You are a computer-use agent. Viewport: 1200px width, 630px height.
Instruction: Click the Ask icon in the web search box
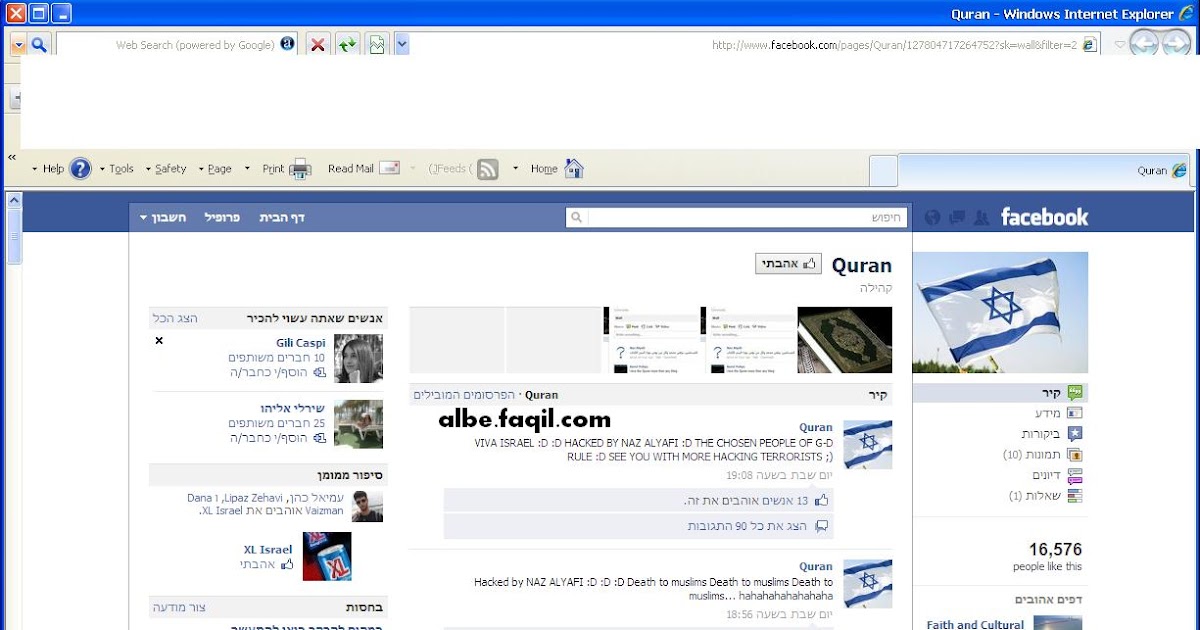pyautogui.click(x=287, y=44)
